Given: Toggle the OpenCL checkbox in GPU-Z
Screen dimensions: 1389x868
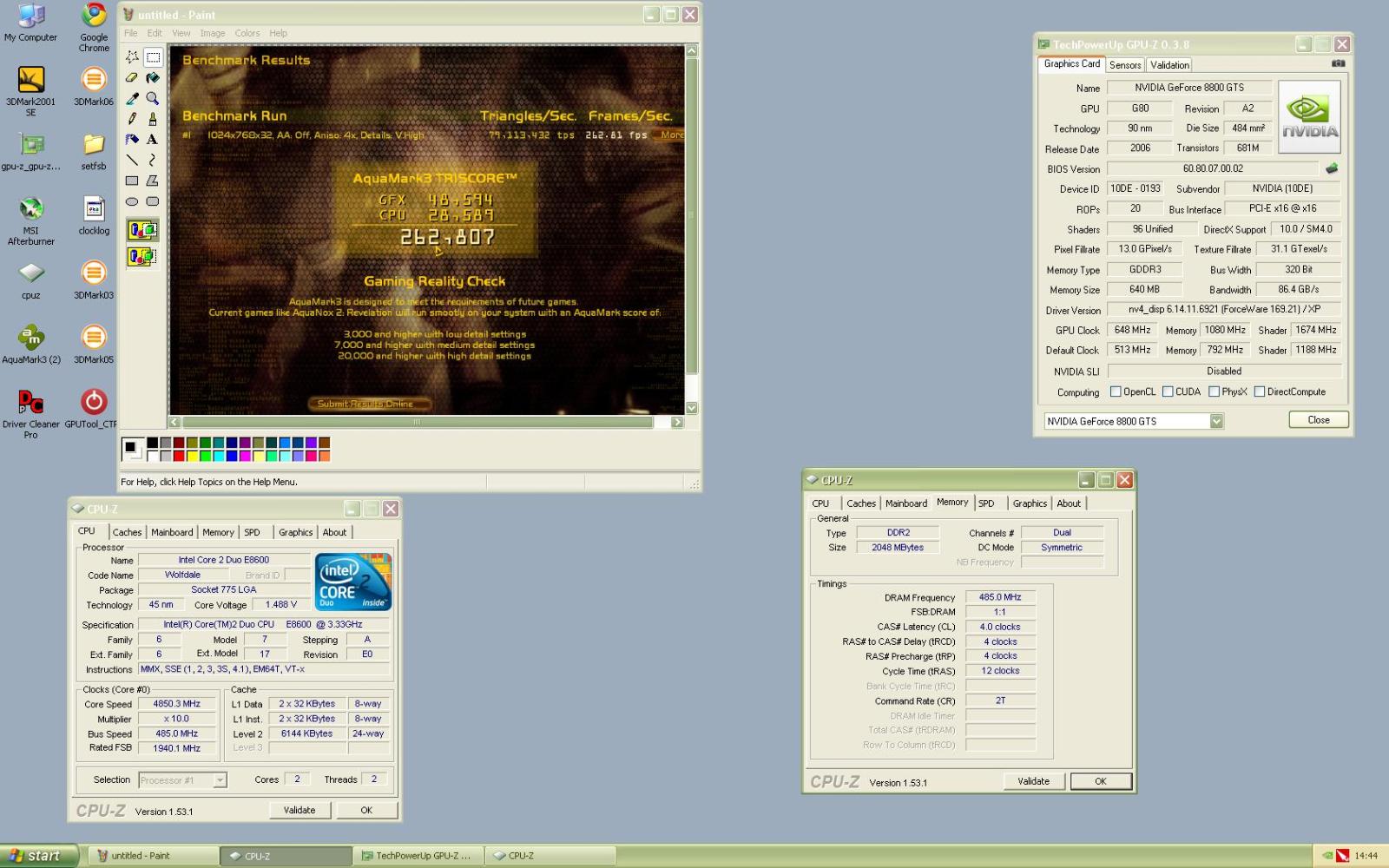Looking at the screenshot, I should click(1116, 391).
